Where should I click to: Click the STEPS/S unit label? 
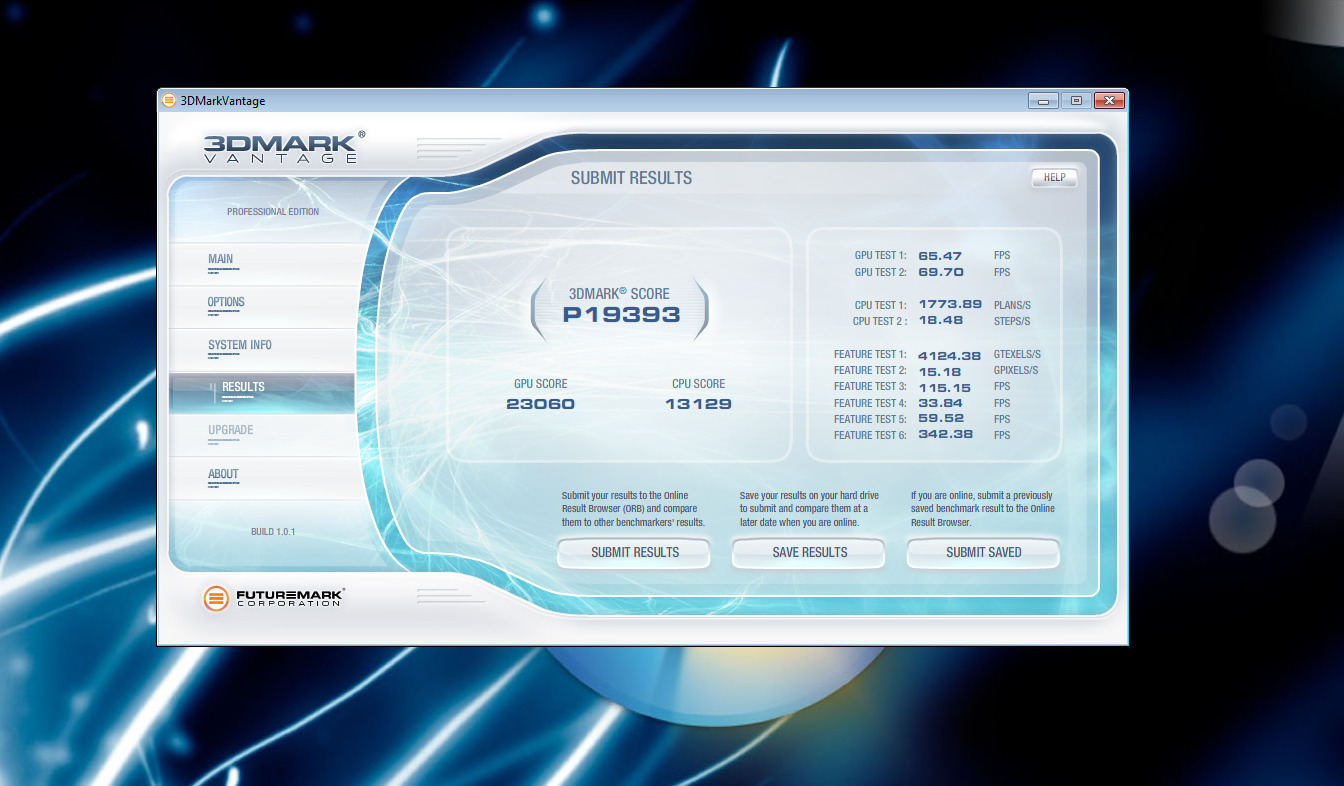tap(1011, 322)
